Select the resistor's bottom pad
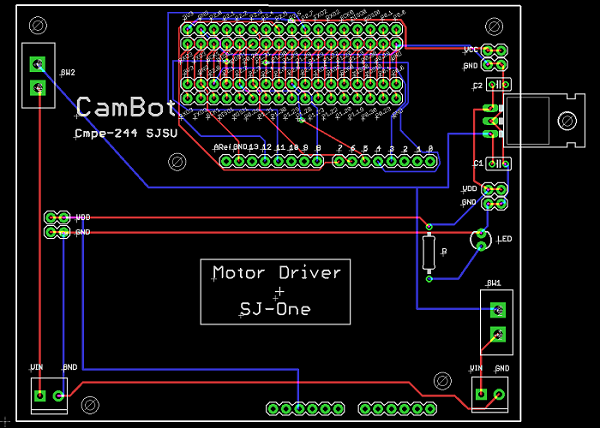The height and width of the screenshot is (428, 600). click(429, 279)
